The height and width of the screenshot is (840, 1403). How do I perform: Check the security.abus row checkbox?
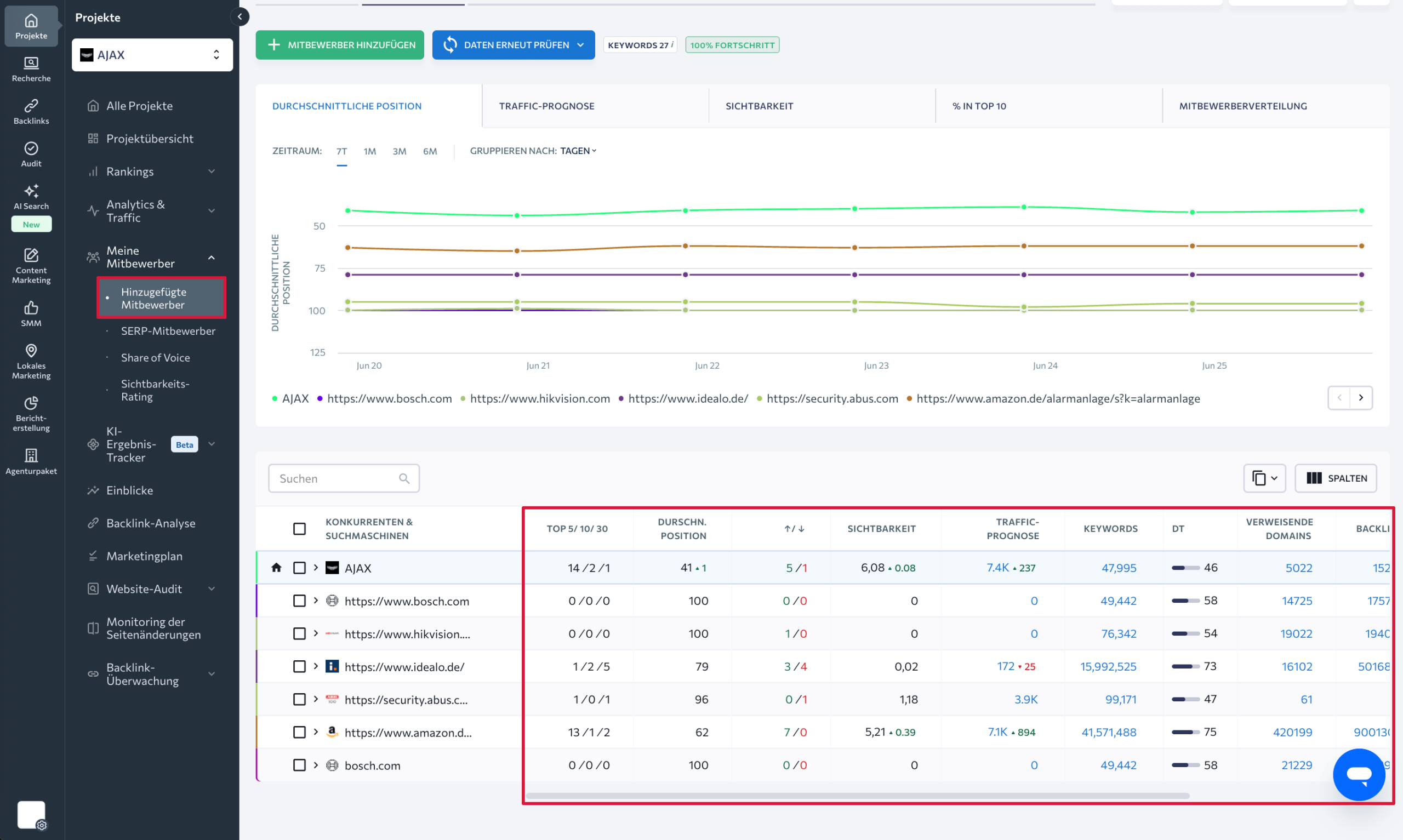(x=299, y=699)
